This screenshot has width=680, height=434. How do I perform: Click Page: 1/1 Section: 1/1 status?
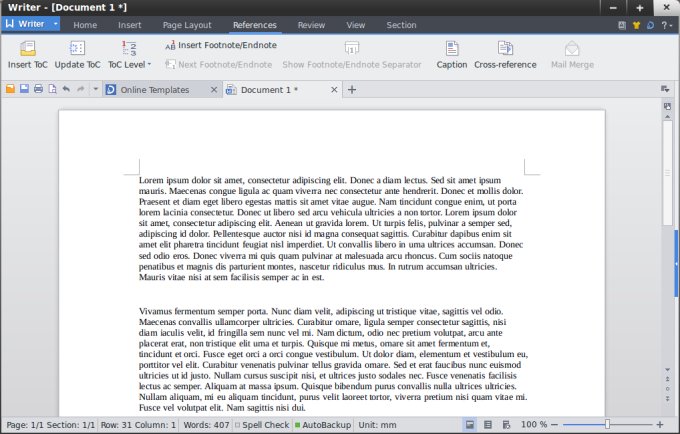(x=51, y=425)
